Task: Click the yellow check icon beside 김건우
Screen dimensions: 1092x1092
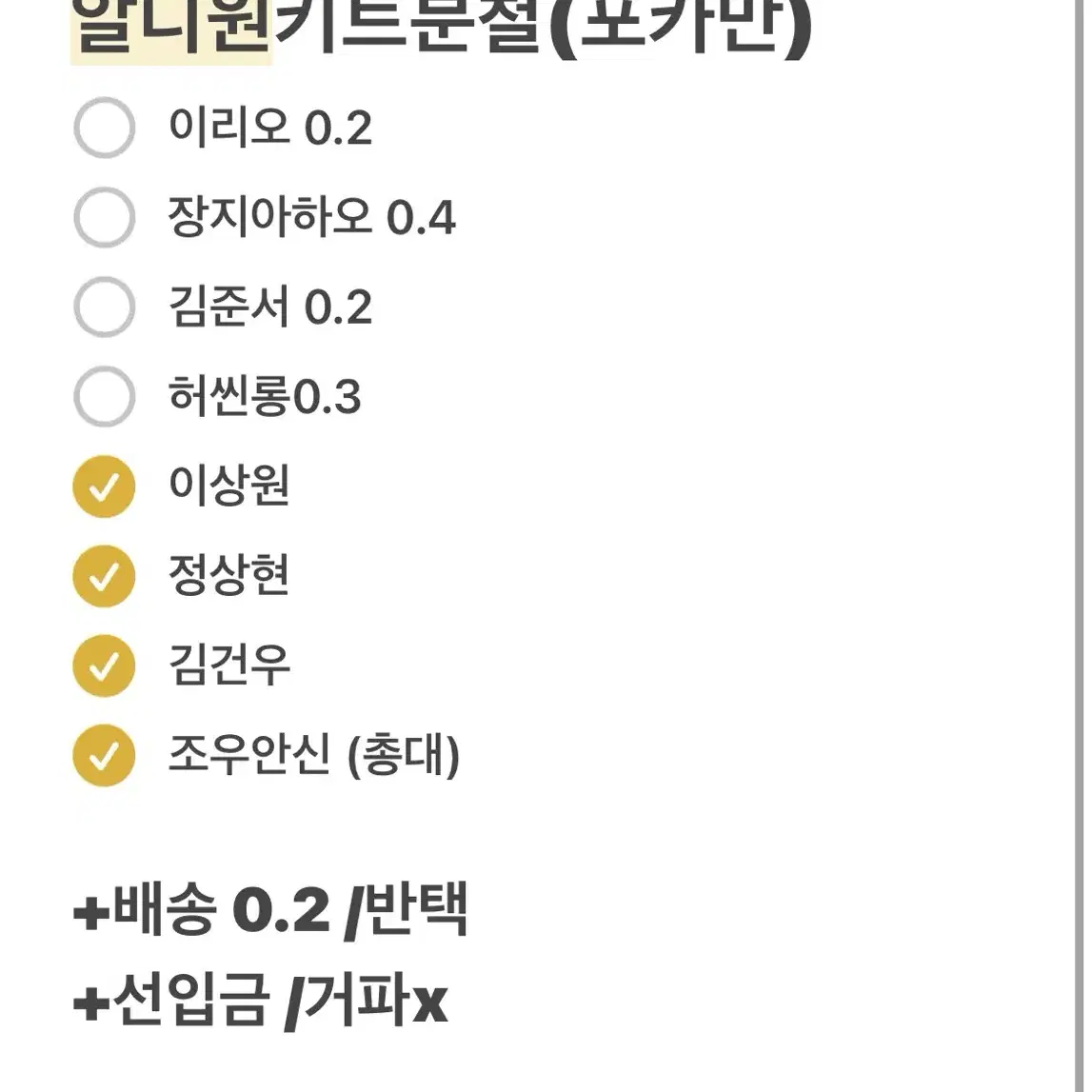Action: pos(104,665)
